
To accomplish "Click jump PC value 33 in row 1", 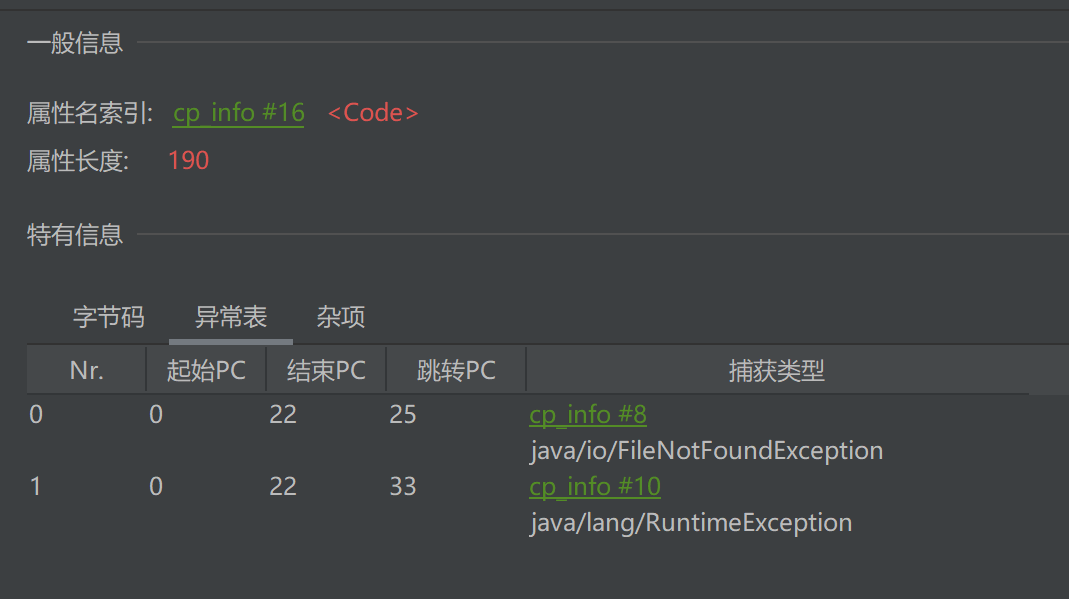I will coord(403,486).
